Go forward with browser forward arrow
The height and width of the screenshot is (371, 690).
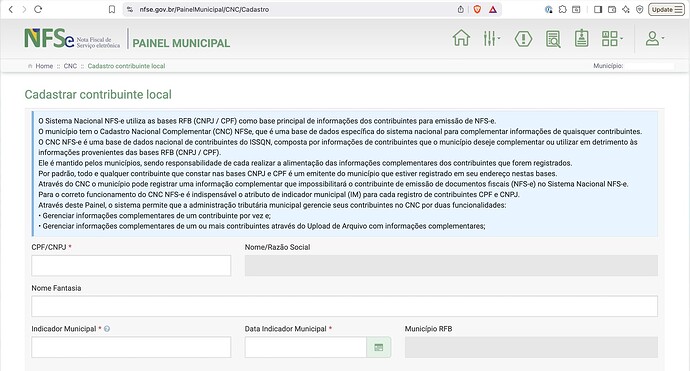(x=24, y=9)
